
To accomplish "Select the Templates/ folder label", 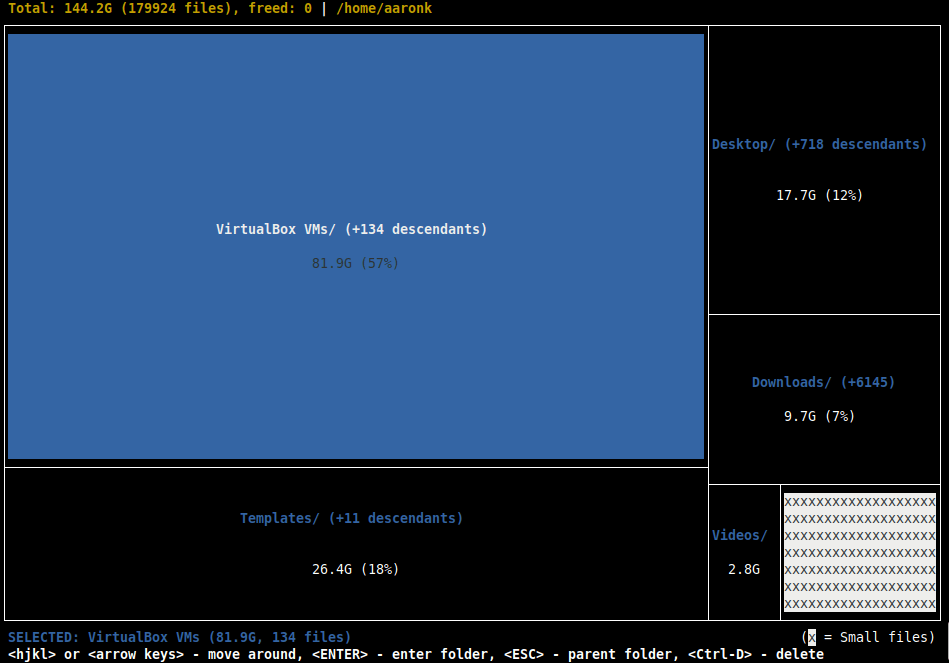I will click(351, 518).
